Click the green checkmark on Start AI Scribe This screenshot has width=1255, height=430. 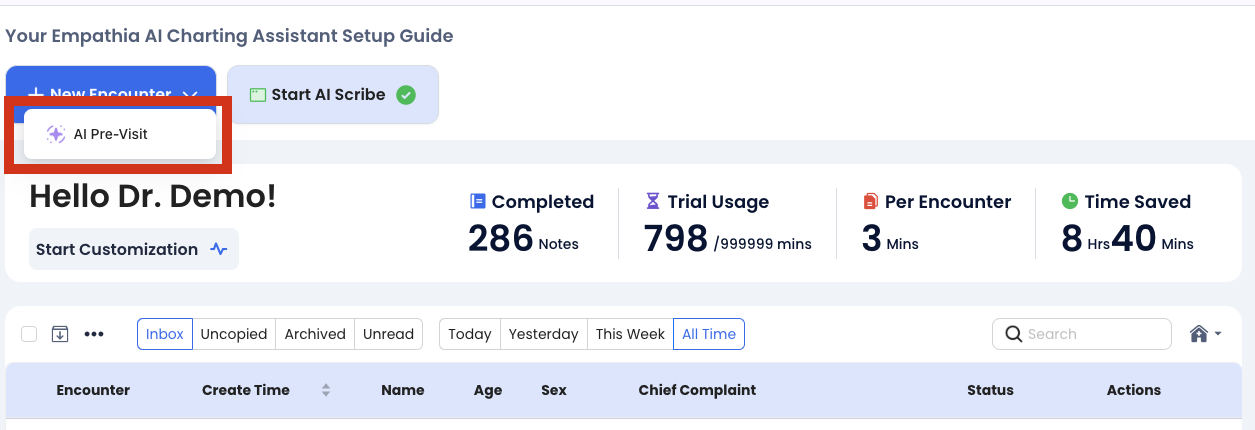click(405, 95)
